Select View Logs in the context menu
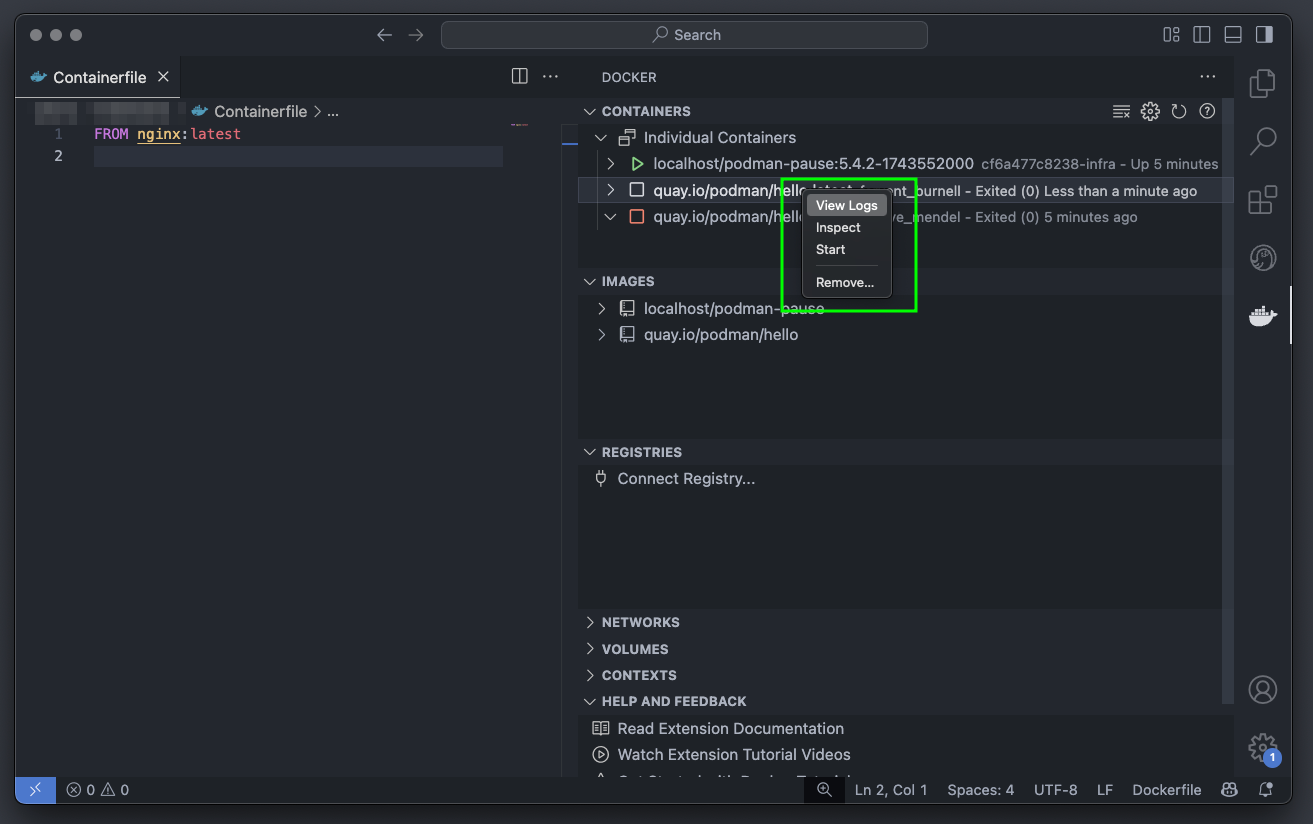The image size is (1313, 824). point(846,204)
